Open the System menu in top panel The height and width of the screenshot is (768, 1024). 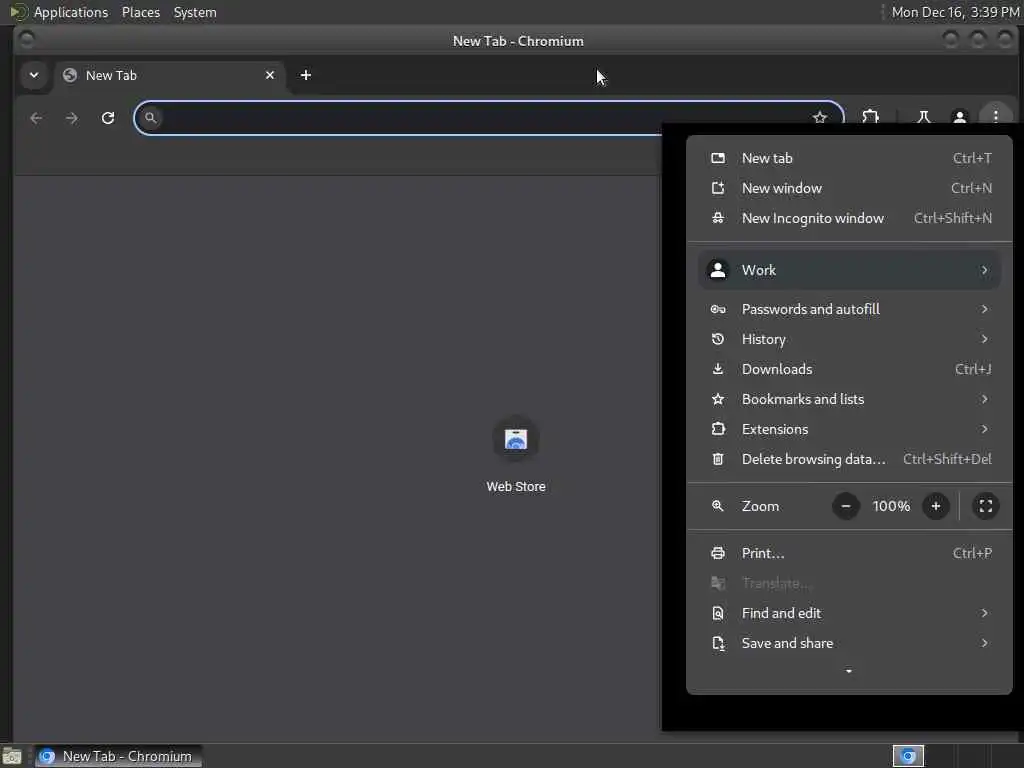pyautogui.click(x=195, y=12)
